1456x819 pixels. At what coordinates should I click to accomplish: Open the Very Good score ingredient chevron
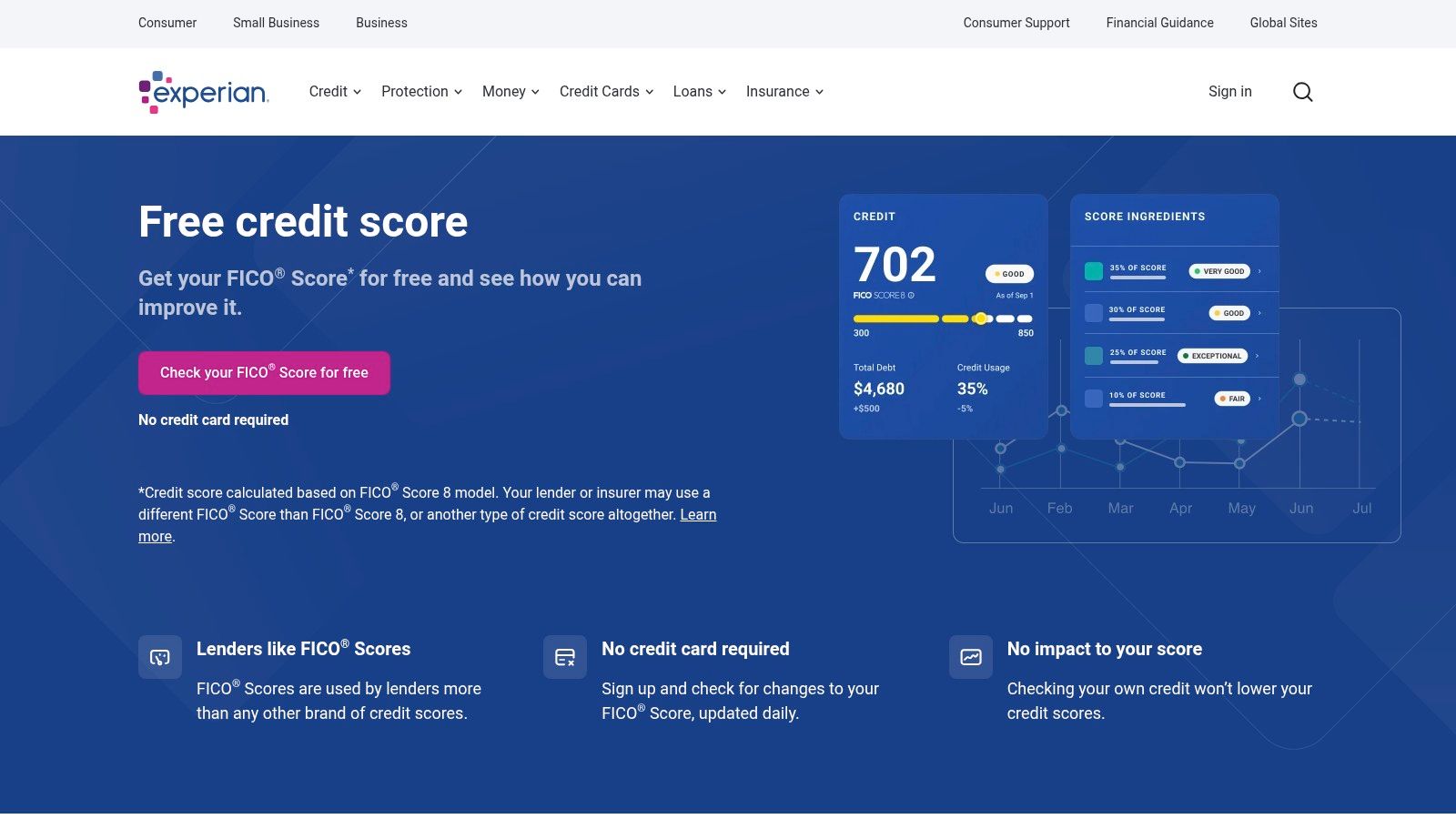pos(1259,271)
